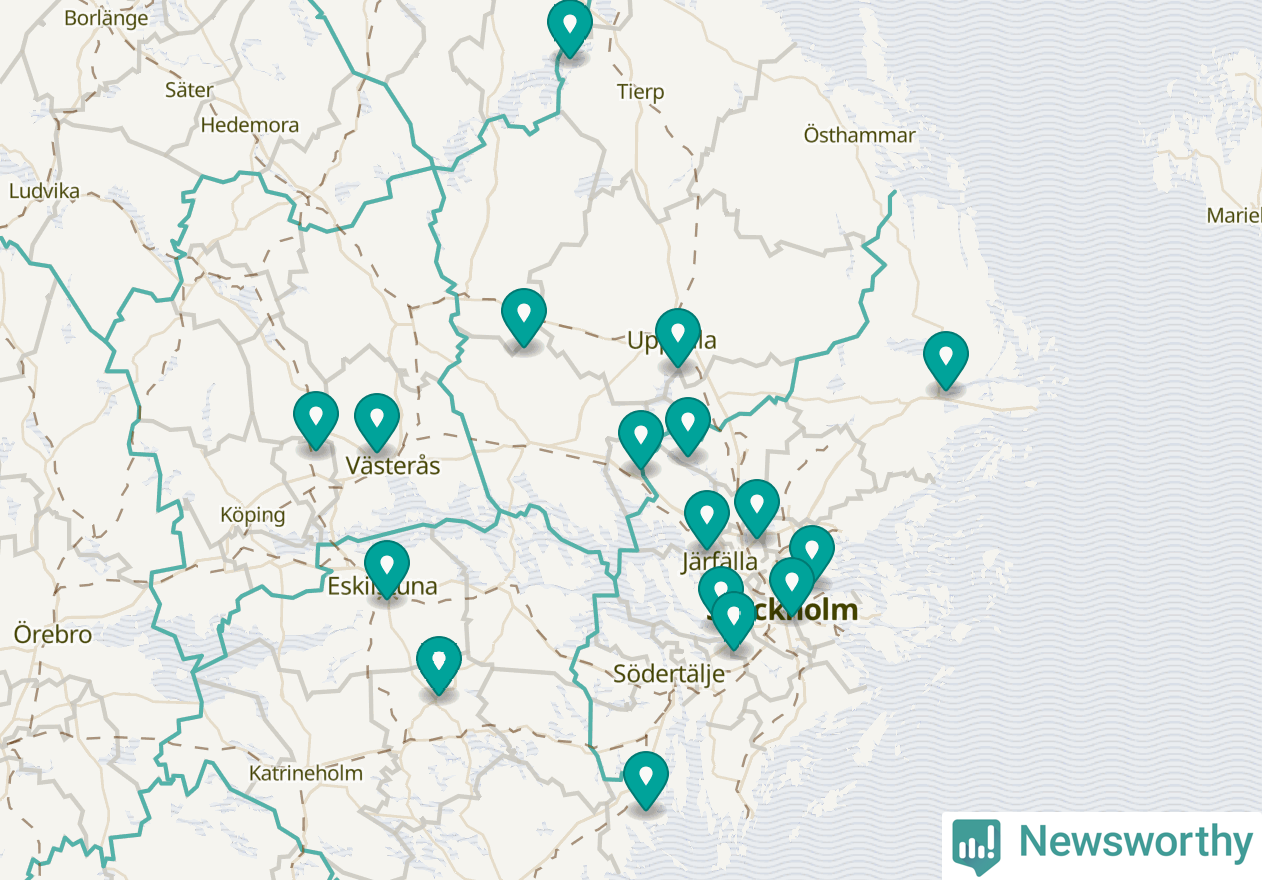Click the Borlänge label

106,18
